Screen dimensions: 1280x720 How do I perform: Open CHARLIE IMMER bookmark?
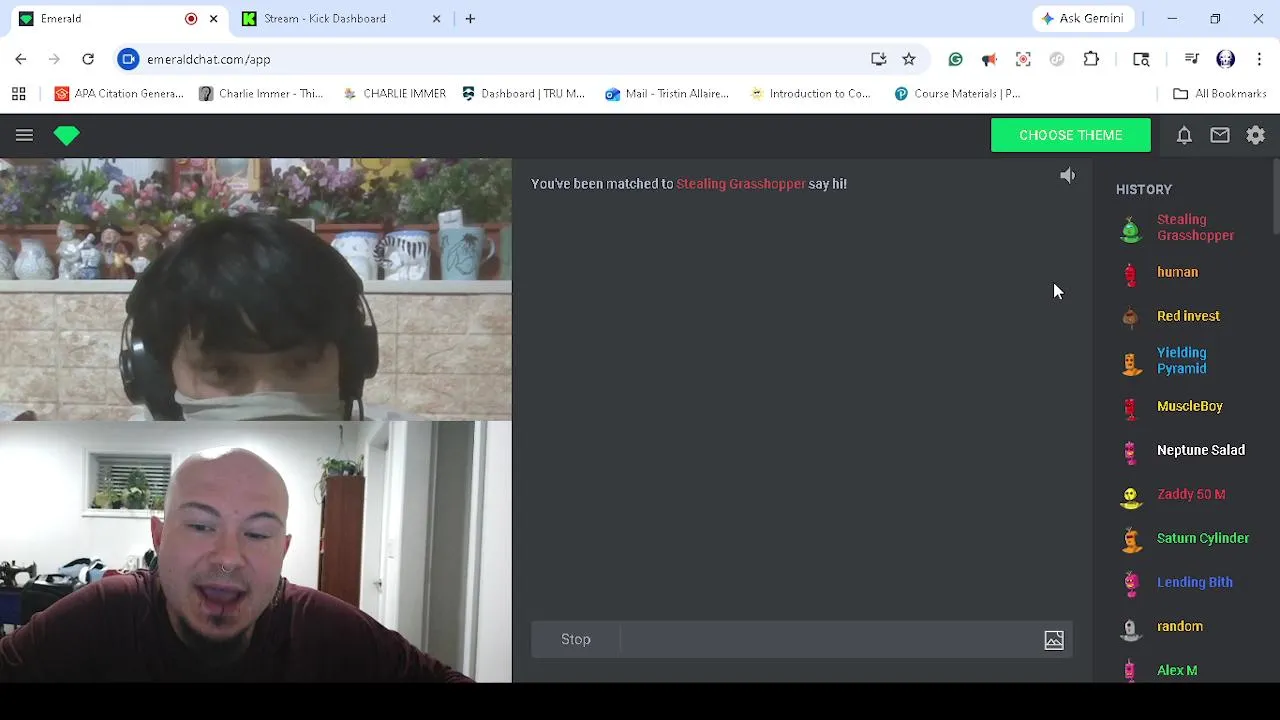point(394,93)
